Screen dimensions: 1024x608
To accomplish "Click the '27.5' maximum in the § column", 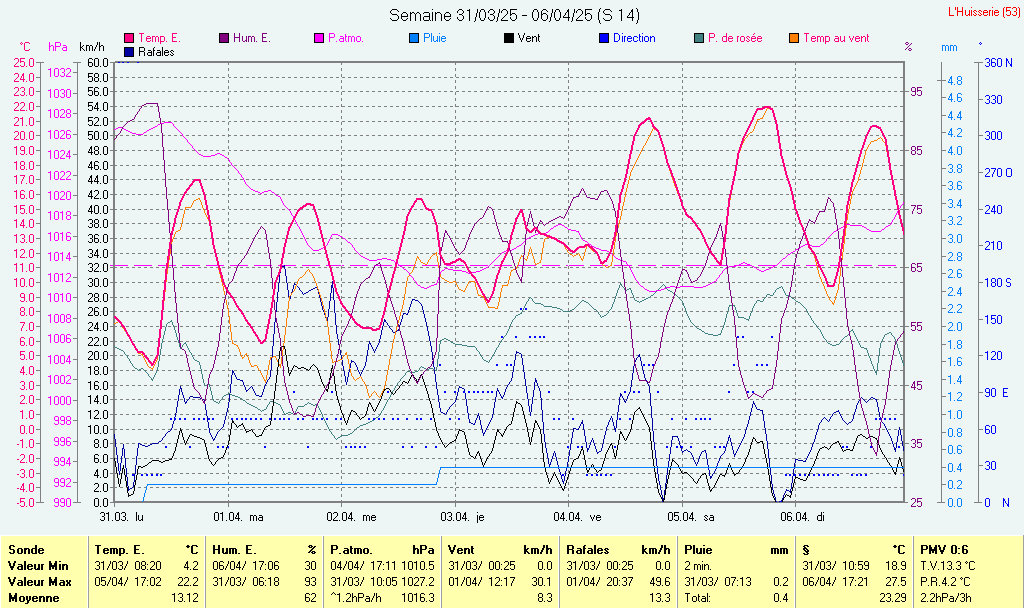I will (896, 581).
